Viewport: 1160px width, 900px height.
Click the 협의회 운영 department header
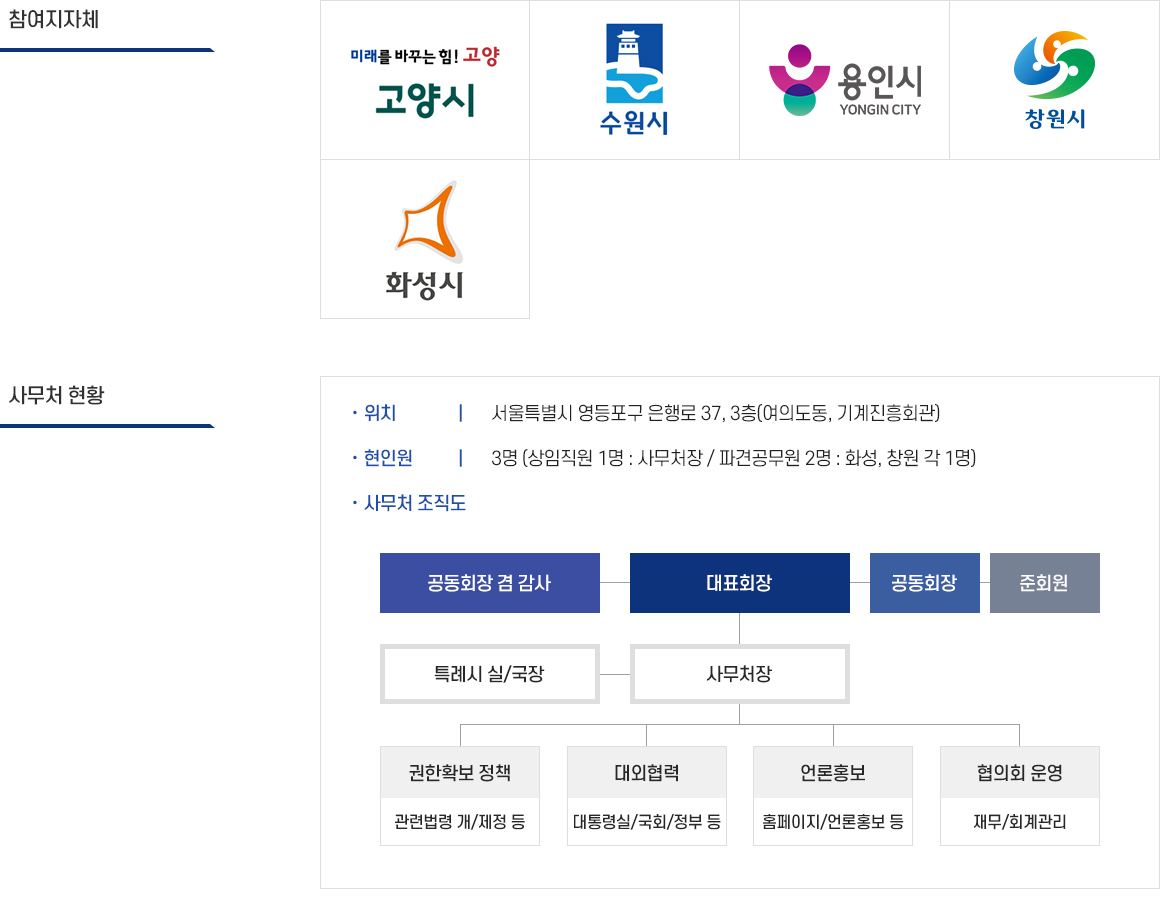1019,773
